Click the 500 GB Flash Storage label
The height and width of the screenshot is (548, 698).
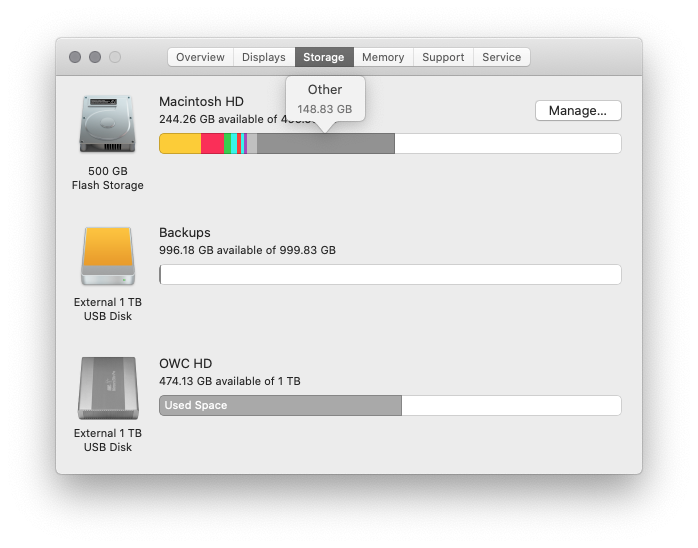pyautogui.click(x=108, y=178)
